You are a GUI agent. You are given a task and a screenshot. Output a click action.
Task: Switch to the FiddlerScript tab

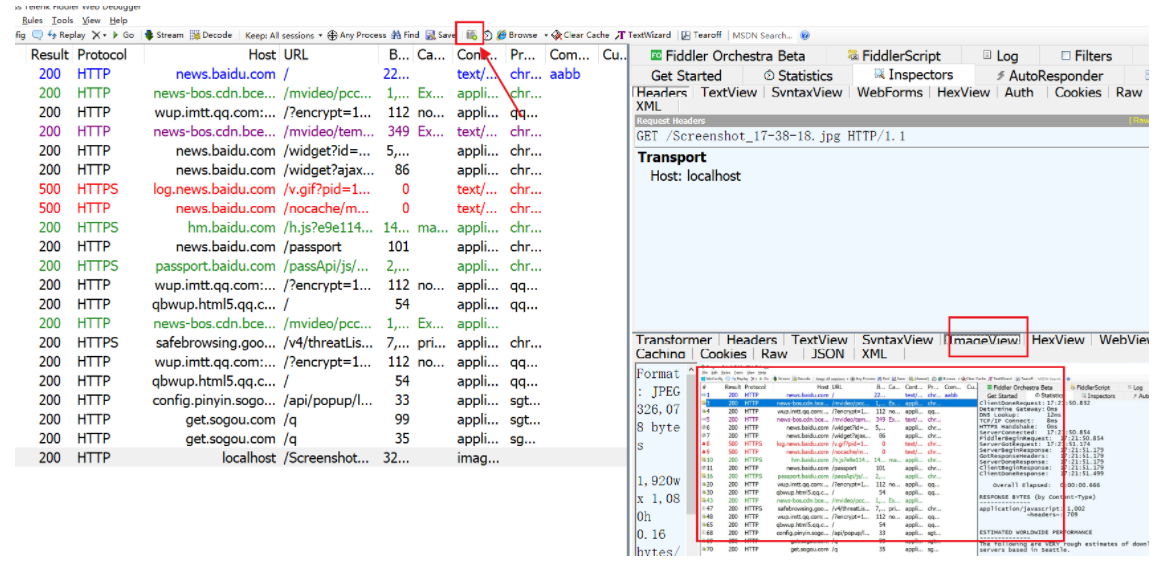(895, 56)
